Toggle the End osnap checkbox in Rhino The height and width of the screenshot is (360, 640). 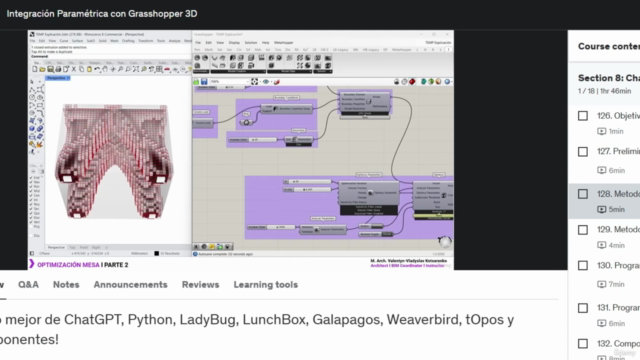(31, 178)
